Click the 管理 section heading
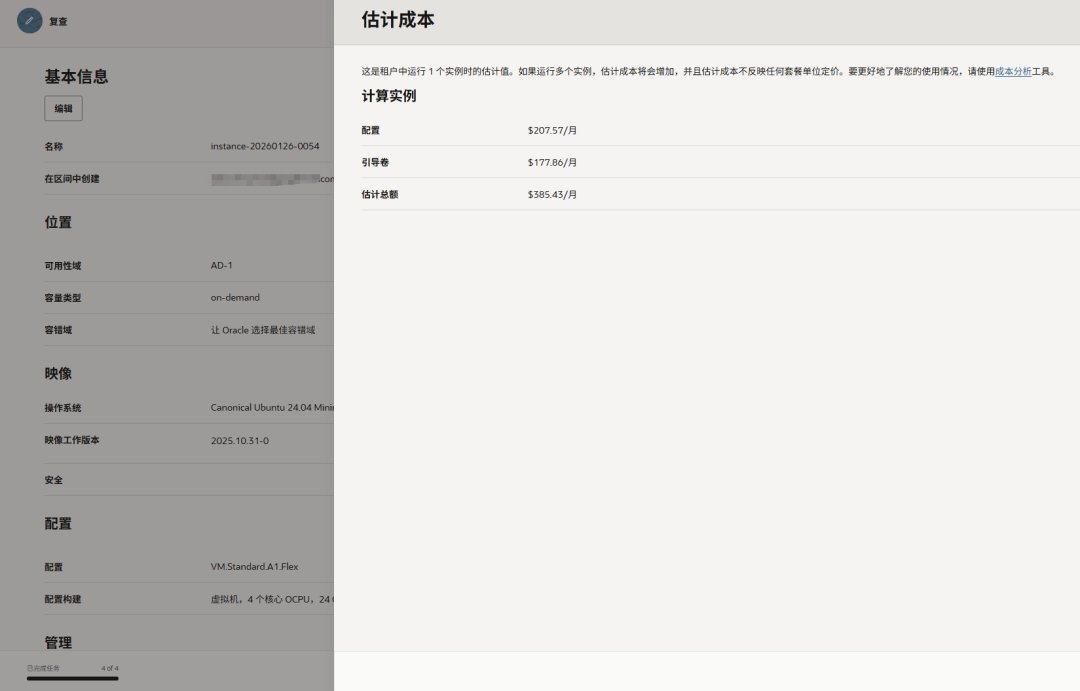Screen dimensions: 1080x691 [x=58, y=643]
